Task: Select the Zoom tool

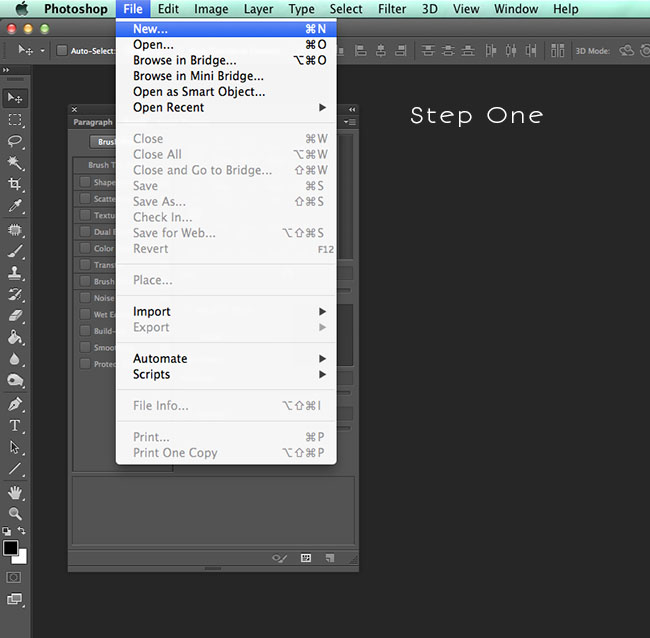Action: click(15, 514)
